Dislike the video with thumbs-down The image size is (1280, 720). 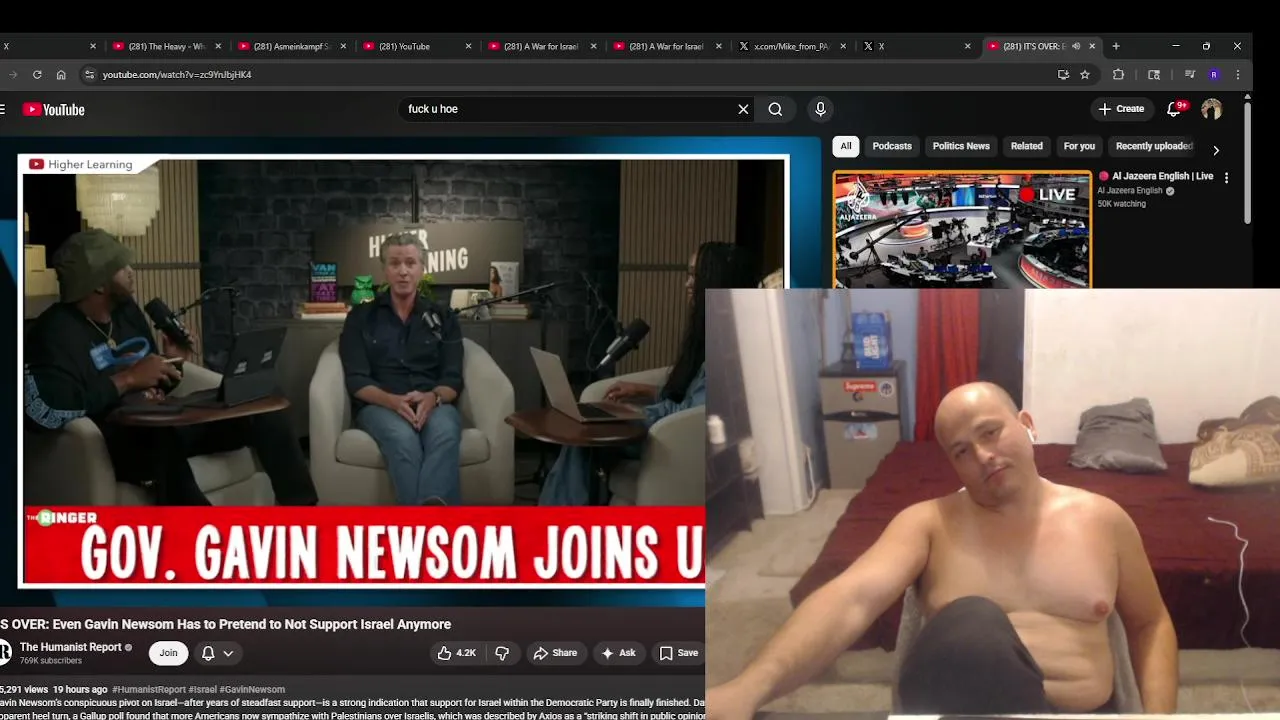[502, 653]
